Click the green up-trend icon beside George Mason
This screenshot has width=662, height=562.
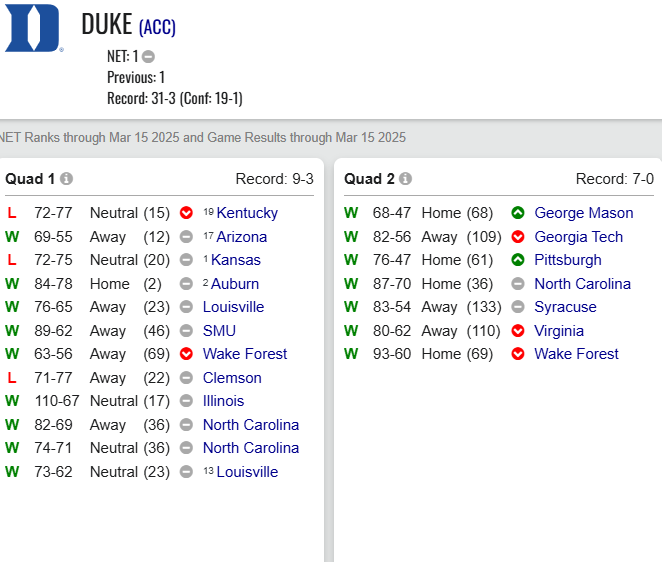pos(518,213)
